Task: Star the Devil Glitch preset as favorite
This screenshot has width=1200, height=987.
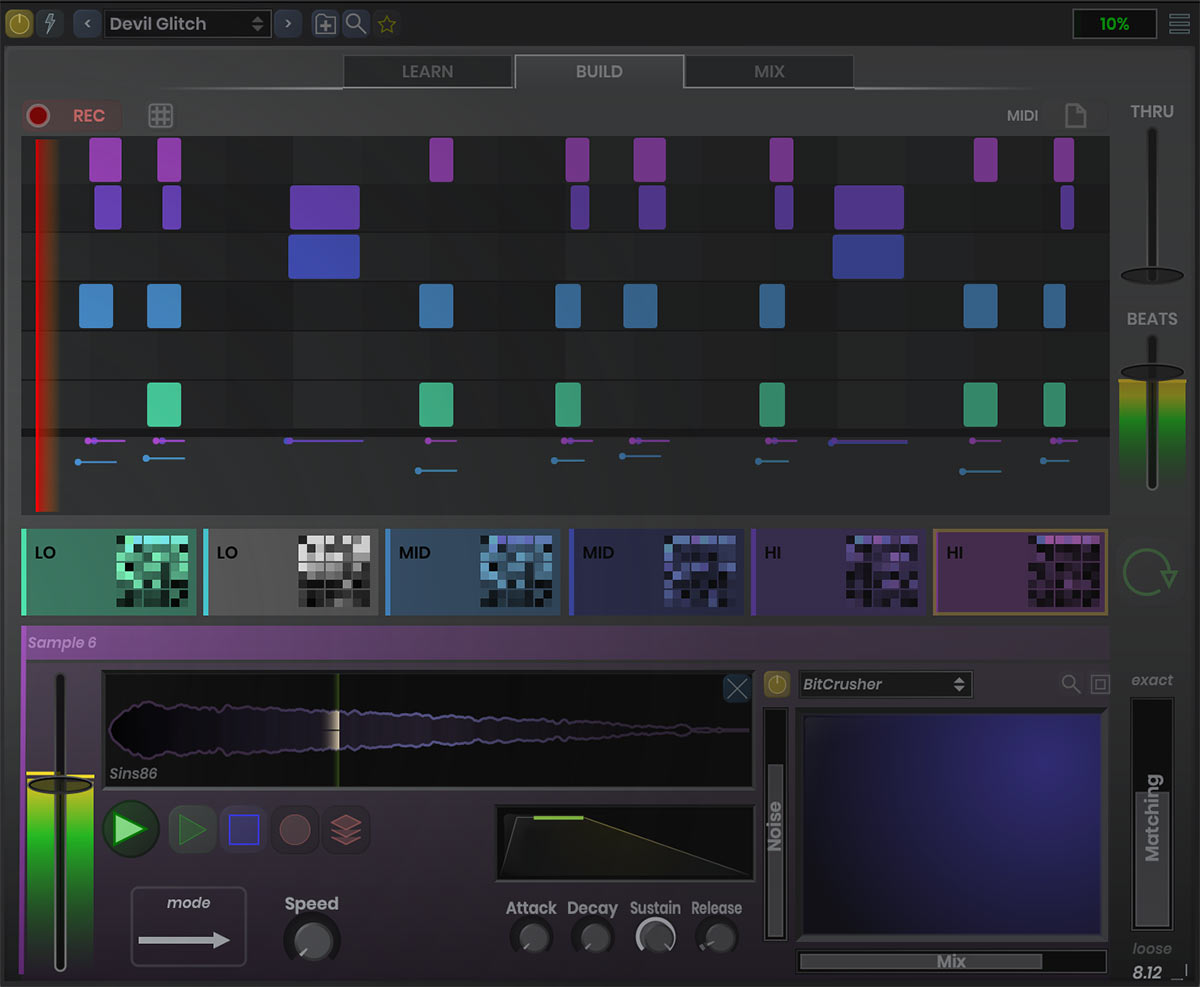Action: (x=387, y=23)
